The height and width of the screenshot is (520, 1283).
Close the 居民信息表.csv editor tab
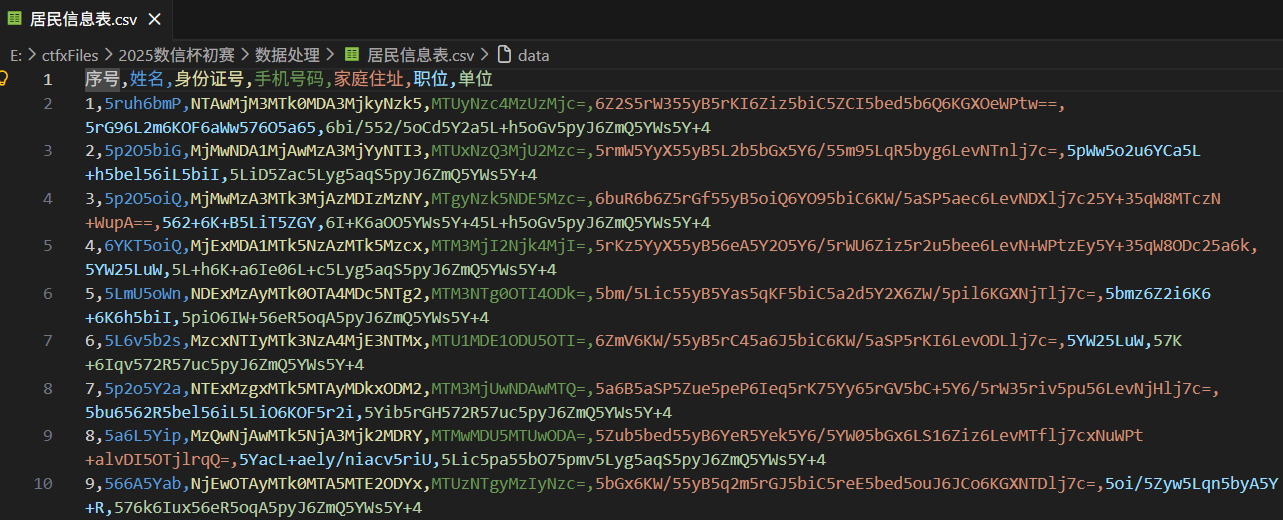point(154,19)
